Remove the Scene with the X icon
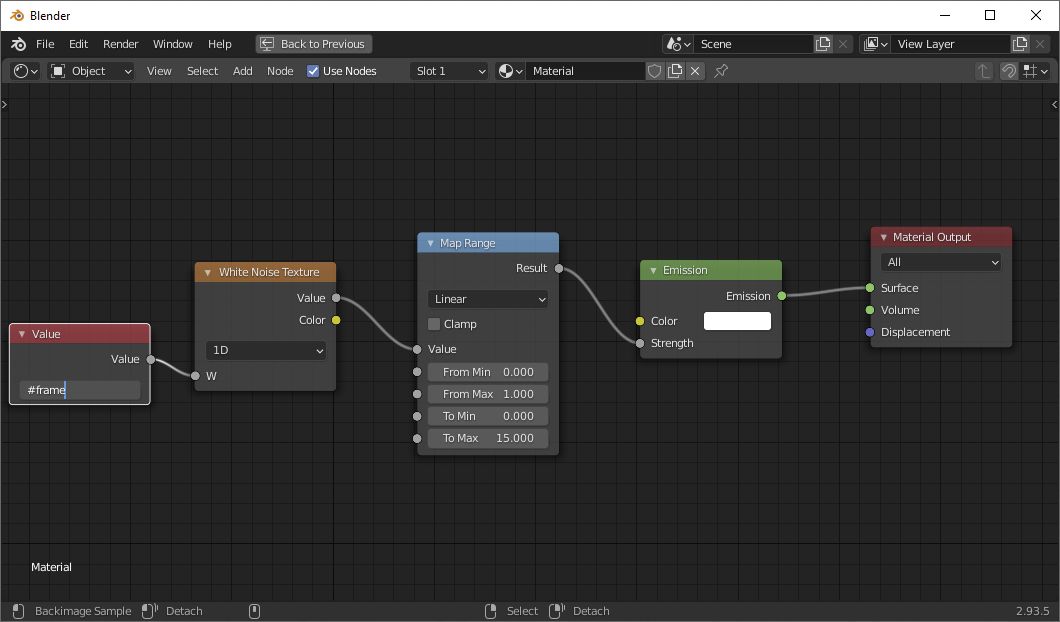 coord(843,44)
